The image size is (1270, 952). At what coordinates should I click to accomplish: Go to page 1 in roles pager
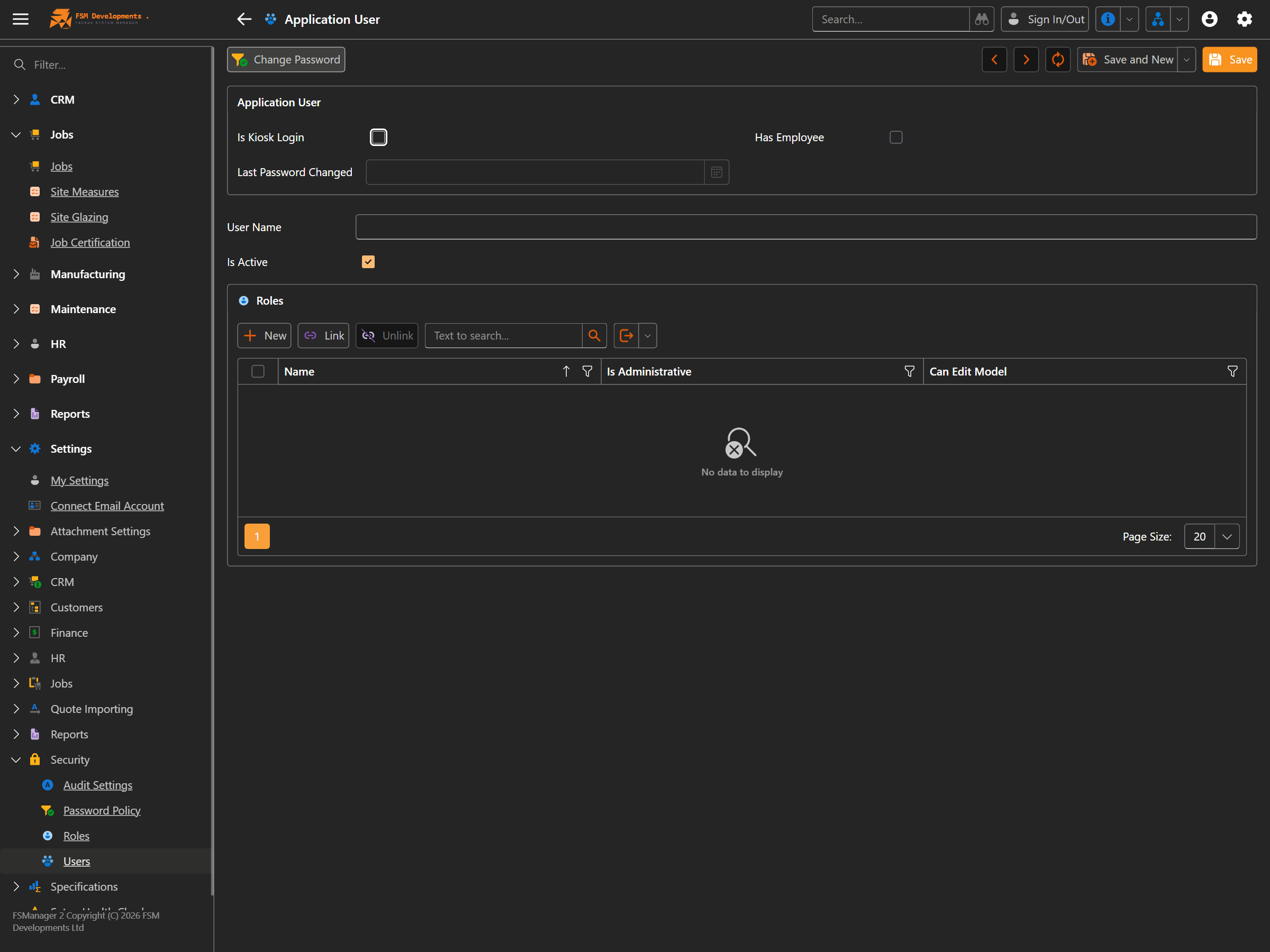pos(257,536)
